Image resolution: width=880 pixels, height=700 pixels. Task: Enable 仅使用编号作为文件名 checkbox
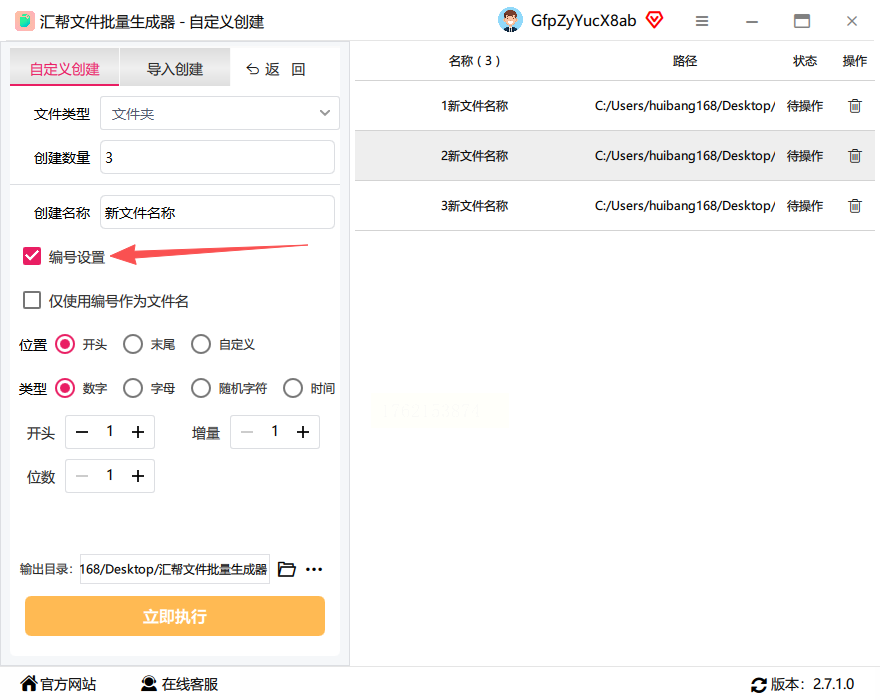[32, 300]
